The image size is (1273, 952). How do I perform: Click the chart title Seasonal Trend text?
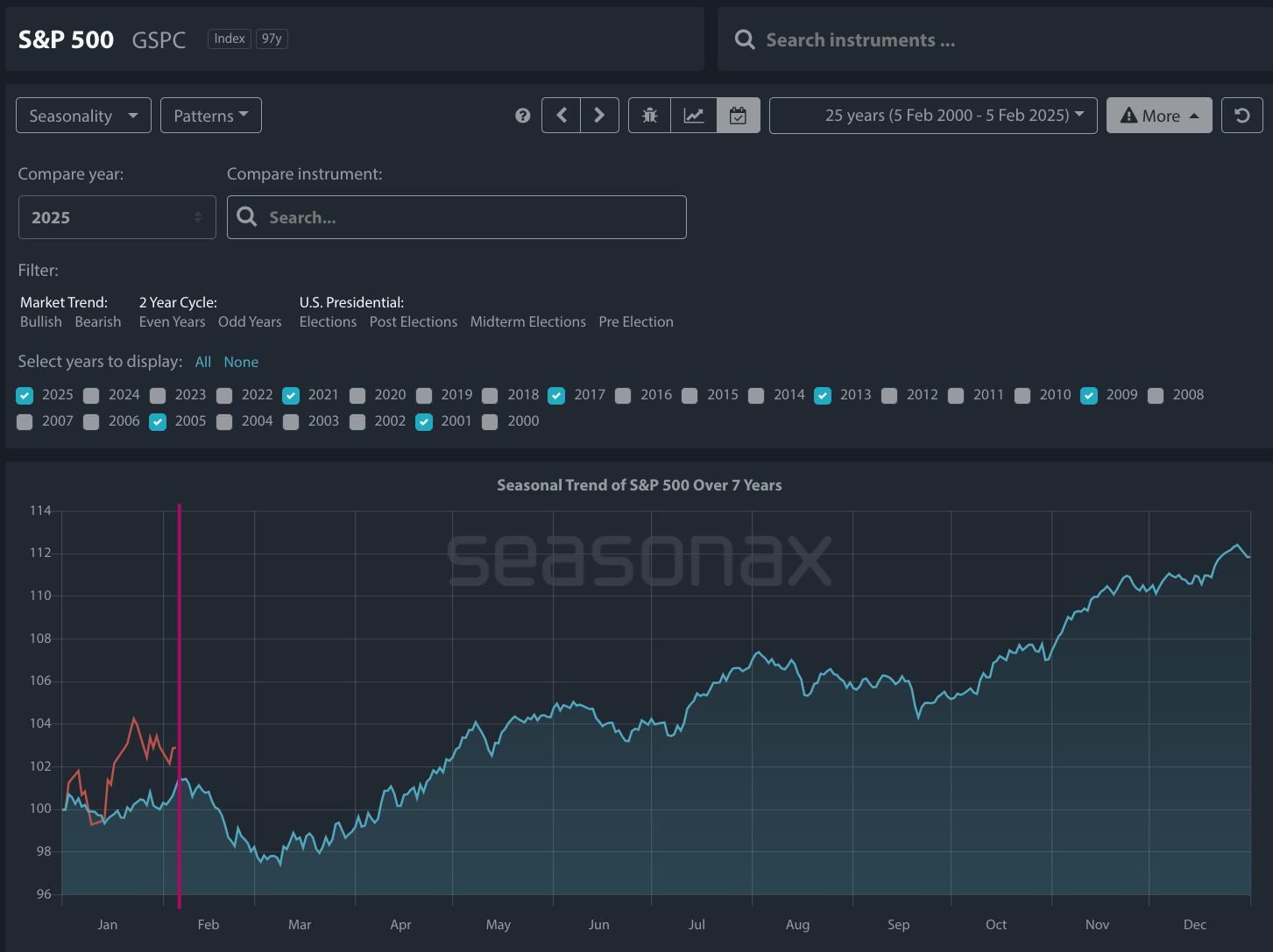pyautogui.click(x=640, y=485)
